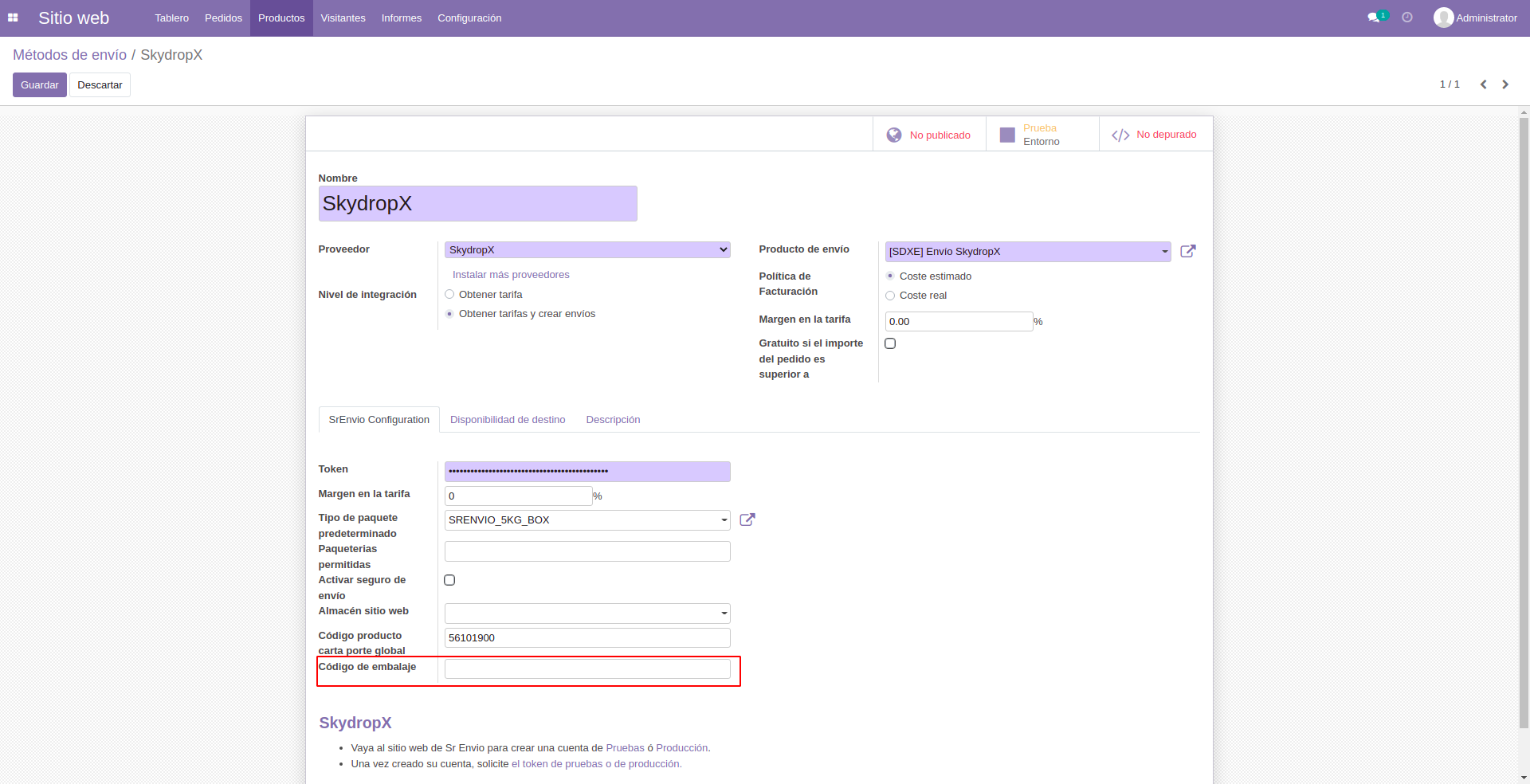The width and height of the screenshot is (1530, 784).
Task: Click the globe icon for No publicado
Action: [x=894, y=135]
